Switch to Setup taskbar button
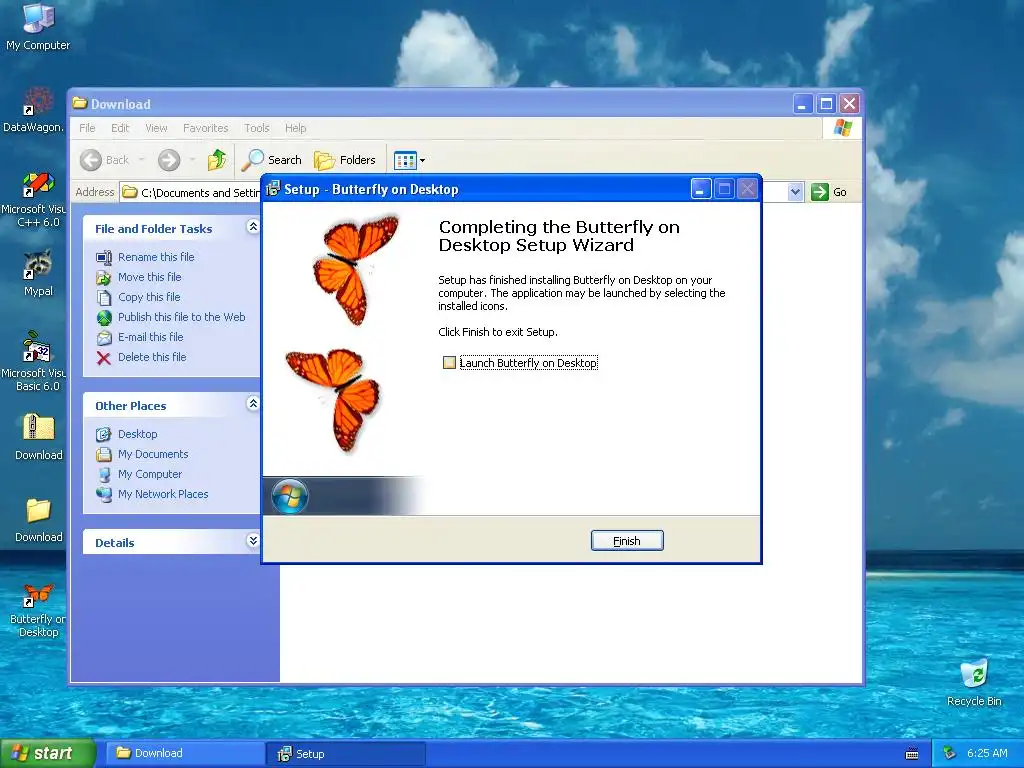The height and width of the screenshot is (768, 1024). [346, 754]
